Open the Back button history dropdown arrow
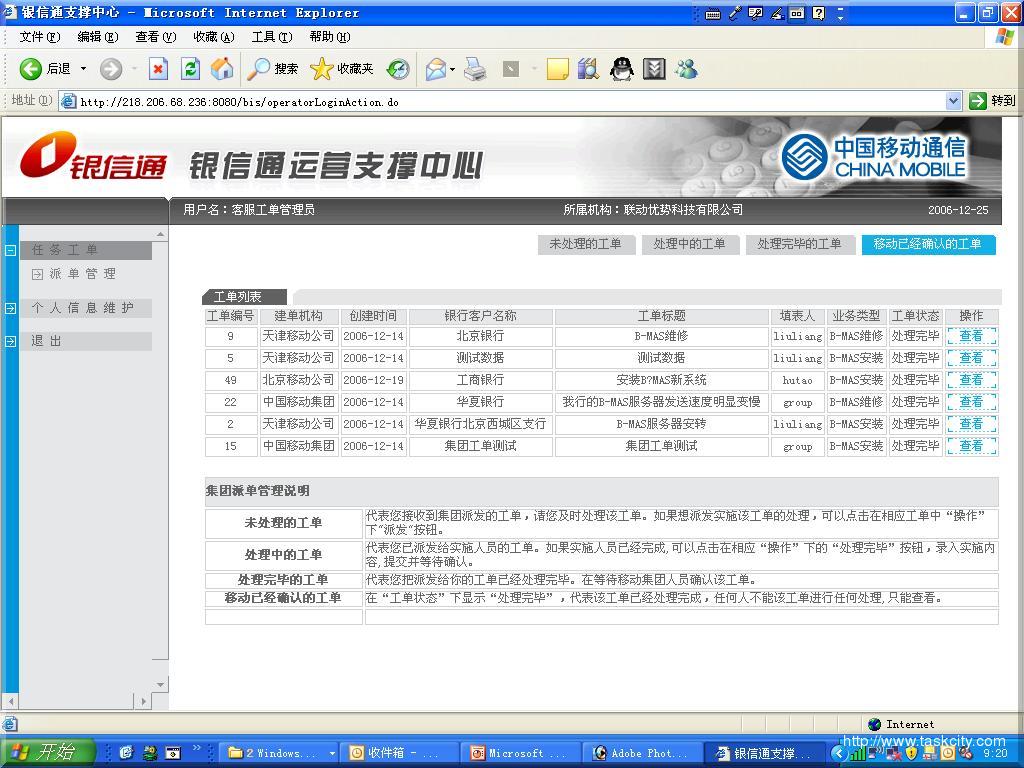 point(83,69)
